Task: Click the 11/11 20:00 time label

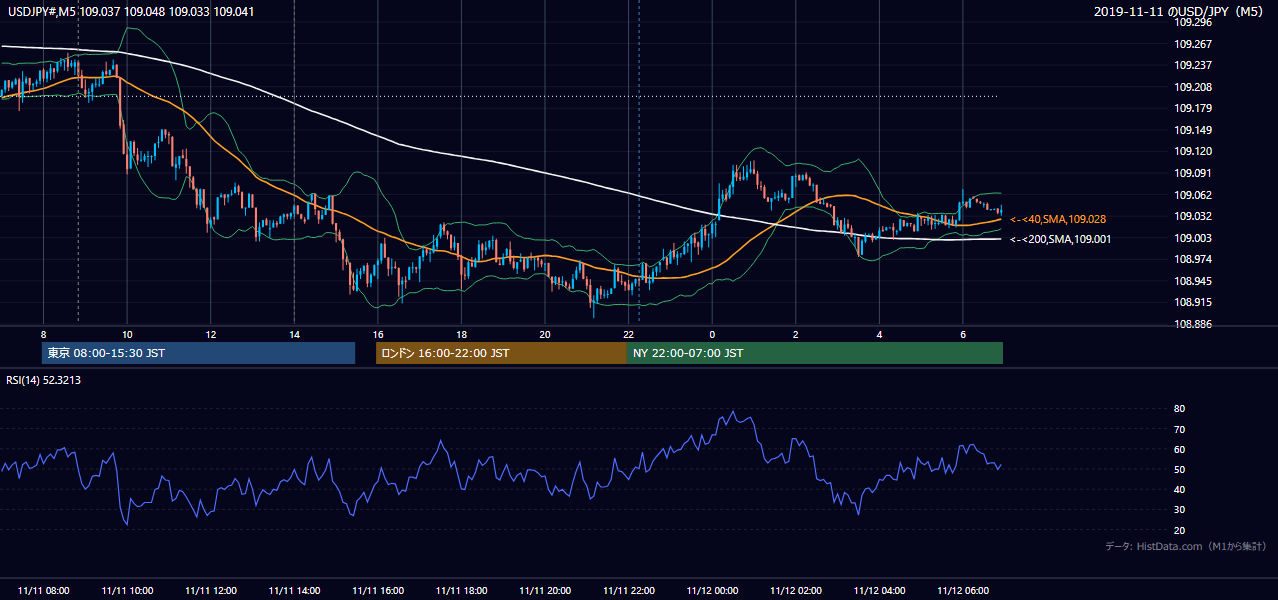Action: coord(545,591)
